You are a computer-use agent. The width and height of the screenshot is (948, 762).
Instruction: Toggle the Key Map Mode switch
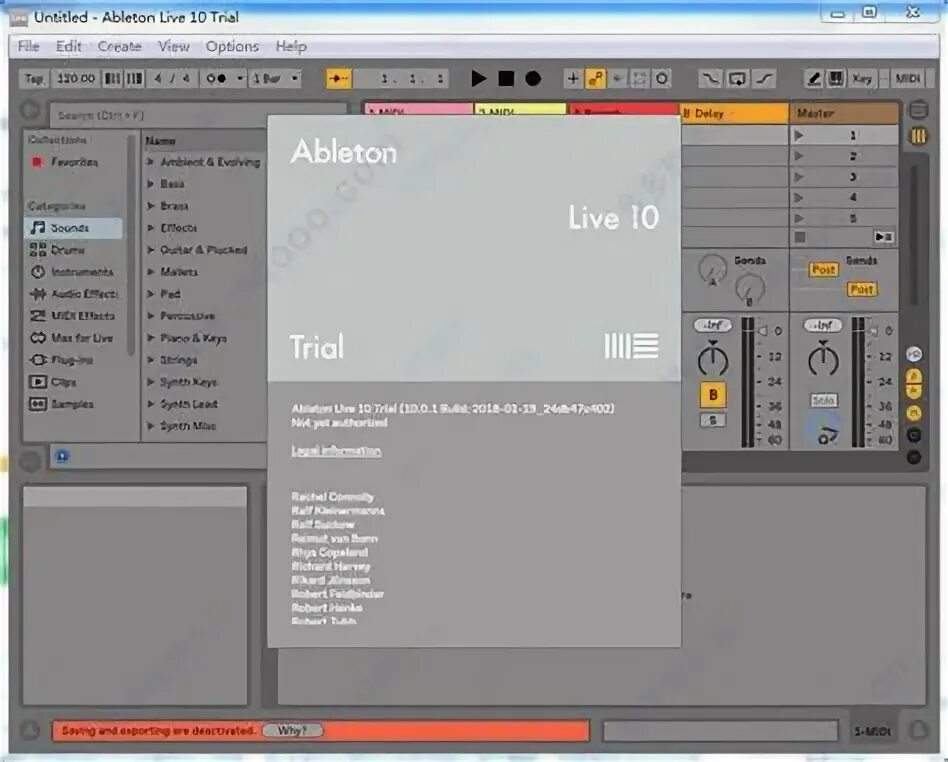(x=862, y=79)
